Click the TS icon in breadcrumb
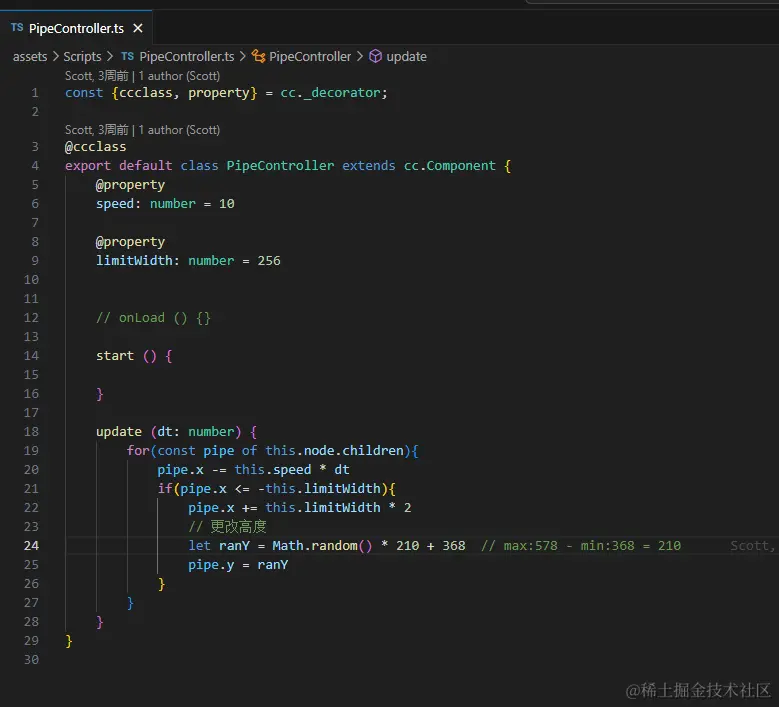Viewport: 779px width, 707px height. pyautogui.click(x=128, y=56)
